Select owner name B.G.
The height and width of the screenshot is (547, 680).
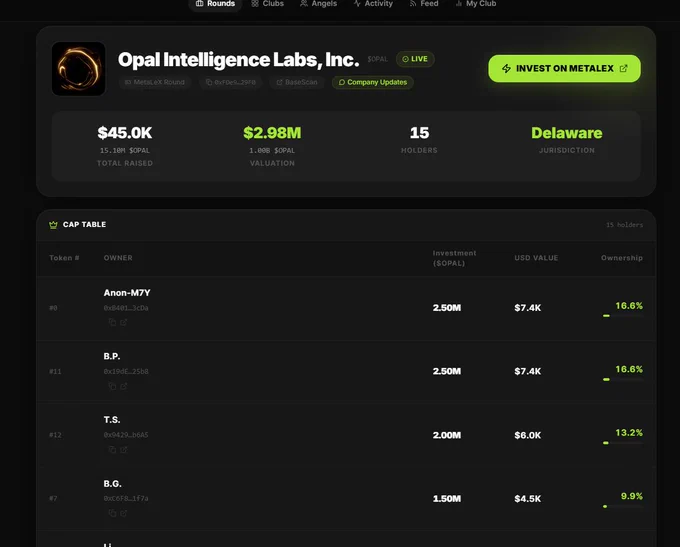click(x=112, y=484)
